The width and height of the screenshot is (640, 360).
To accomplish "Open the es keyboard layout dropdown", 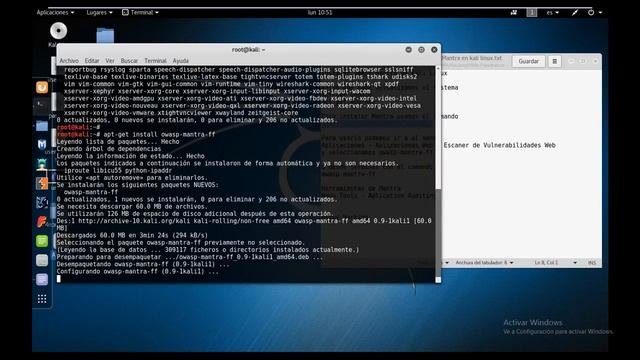I will (553, 13).
